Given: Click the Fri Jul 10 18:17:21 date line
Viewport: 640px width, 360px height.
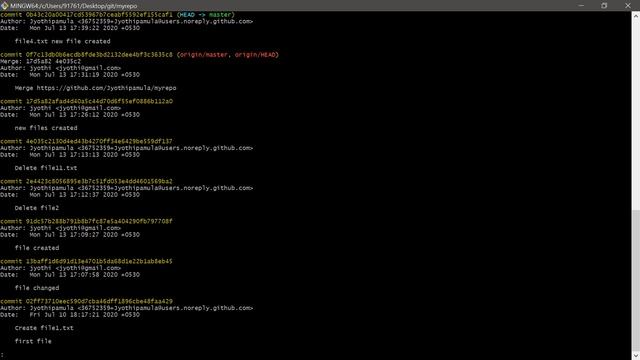Looking at the screenshot, I should pyautogui.click(x=70, y=315).
